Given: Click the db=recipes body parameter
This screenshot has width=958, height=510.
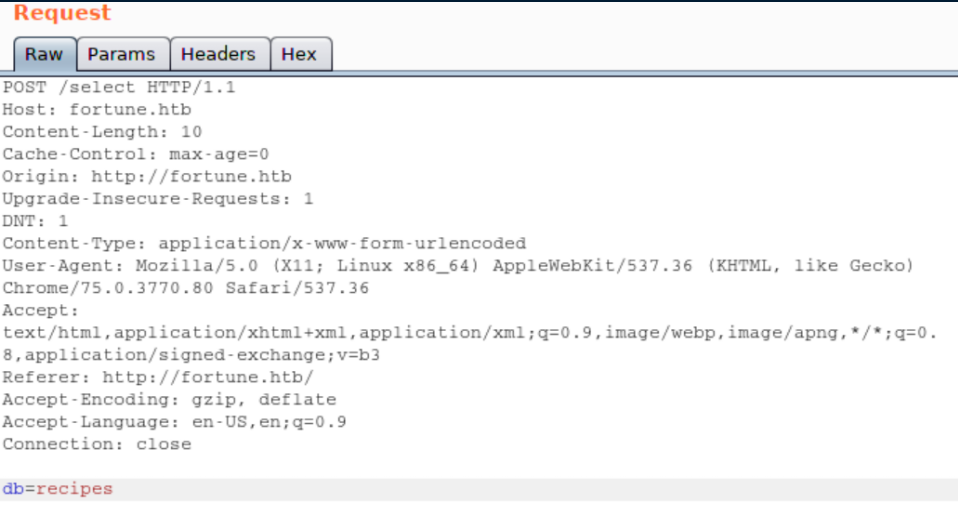Looking at the screenshot, I should (x=57, y=489).
